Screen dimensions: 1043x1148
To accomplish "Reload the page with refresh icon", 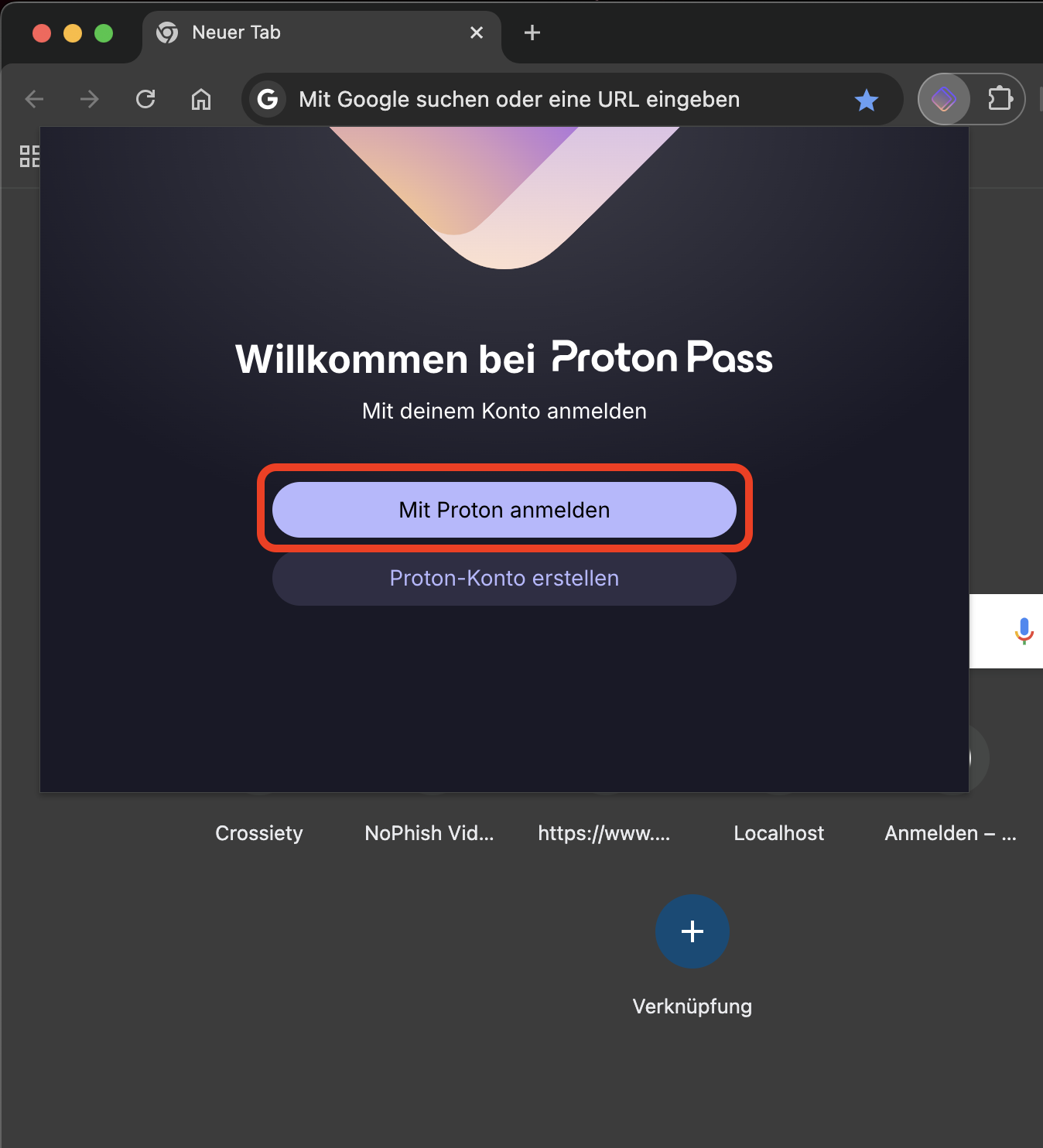I will [x=145, y=99].
